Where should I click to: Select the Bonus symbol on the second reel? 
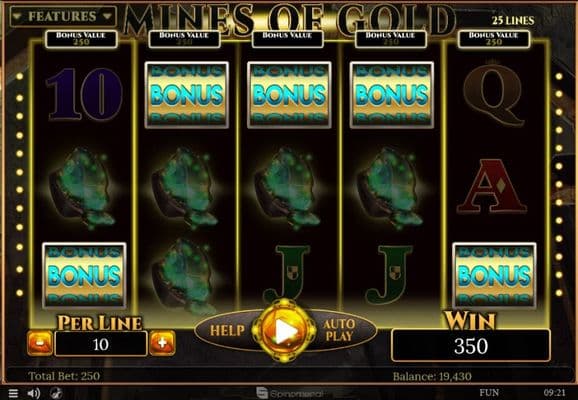click(x=187, y=95)
